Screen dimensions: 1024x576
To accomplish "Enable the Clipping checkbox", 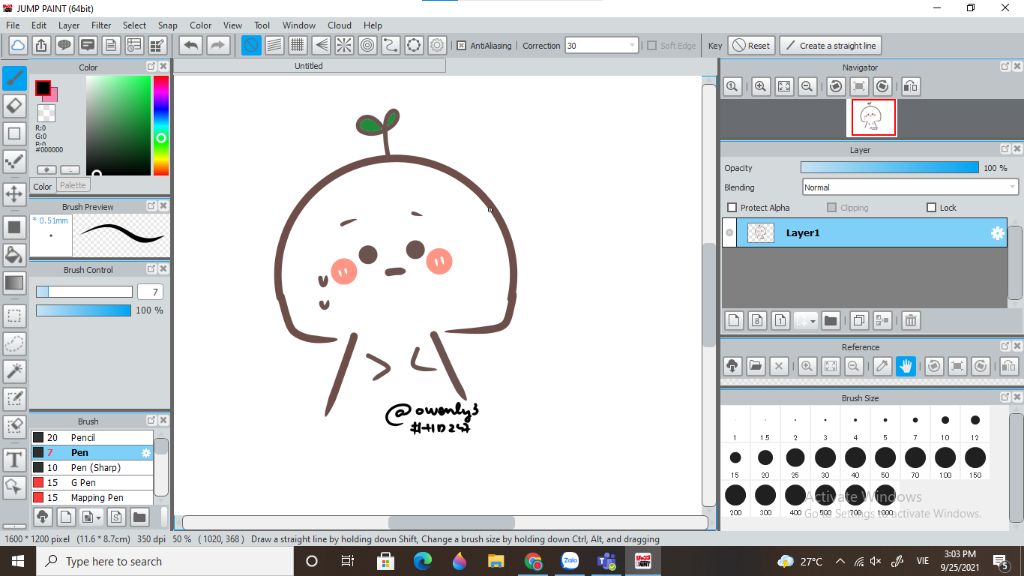I will click(831, 208).
